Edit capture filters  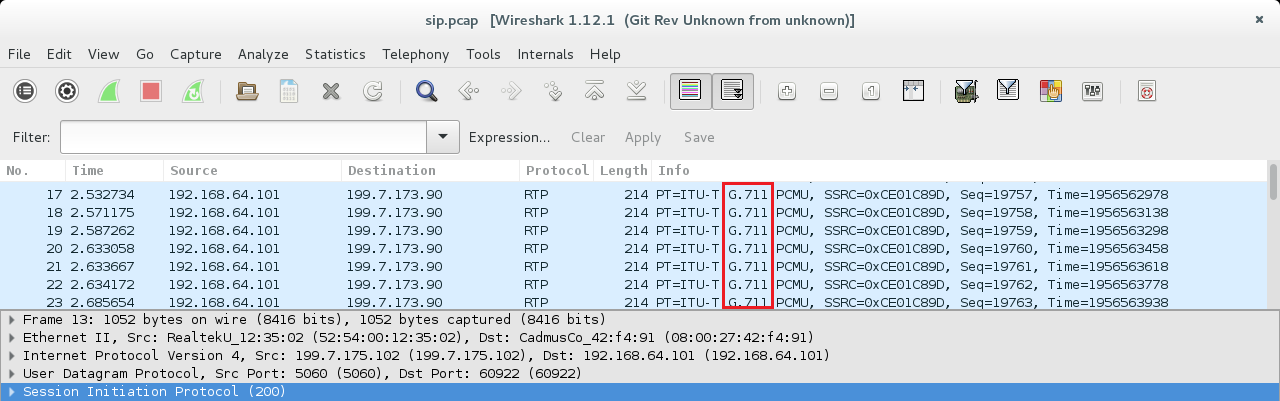click(x=966, y=91)
